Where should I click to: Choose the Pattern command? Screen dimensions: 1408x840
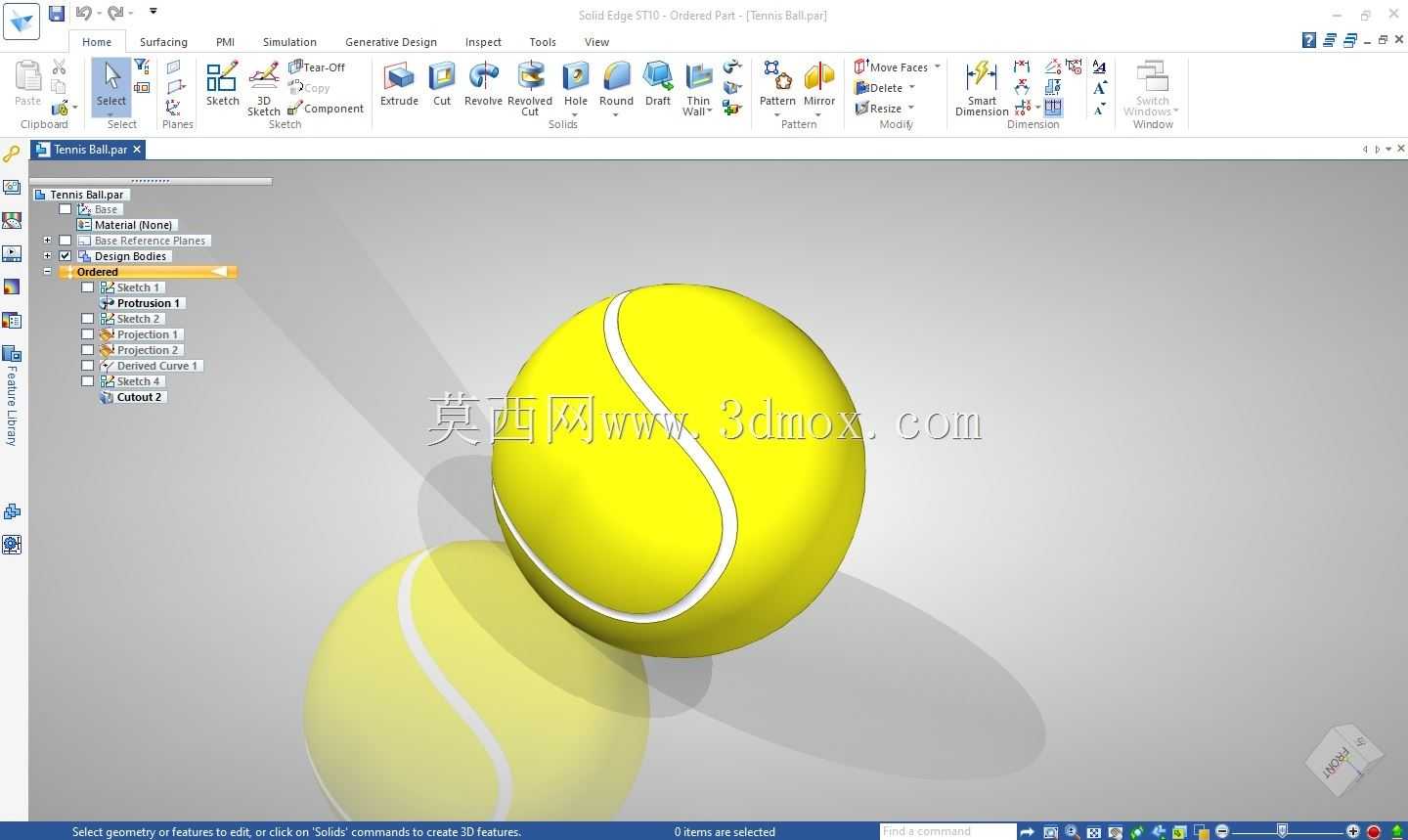(x=777, y=84)
